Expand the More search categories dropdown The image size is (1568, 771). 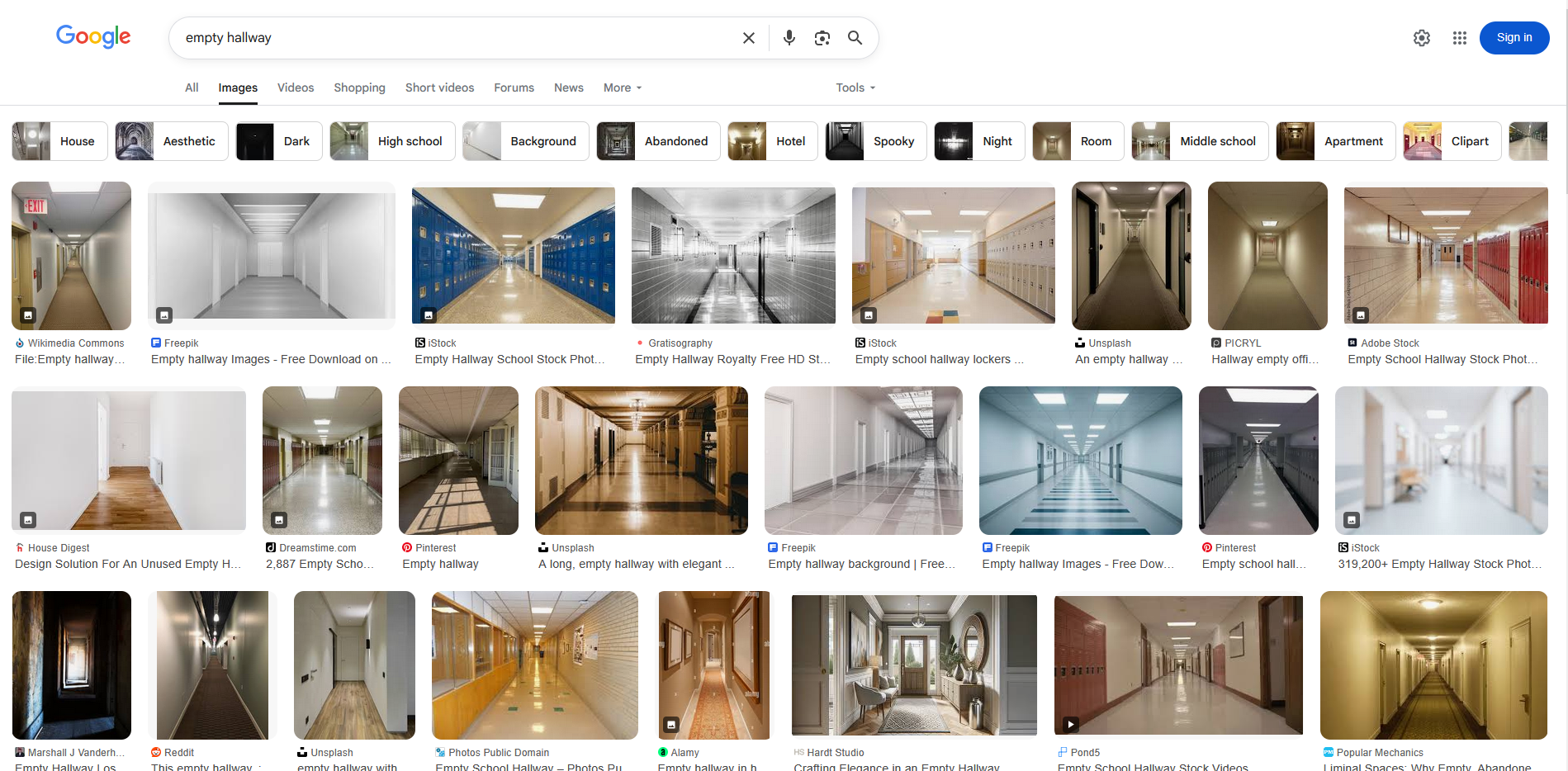click(622, 88)
